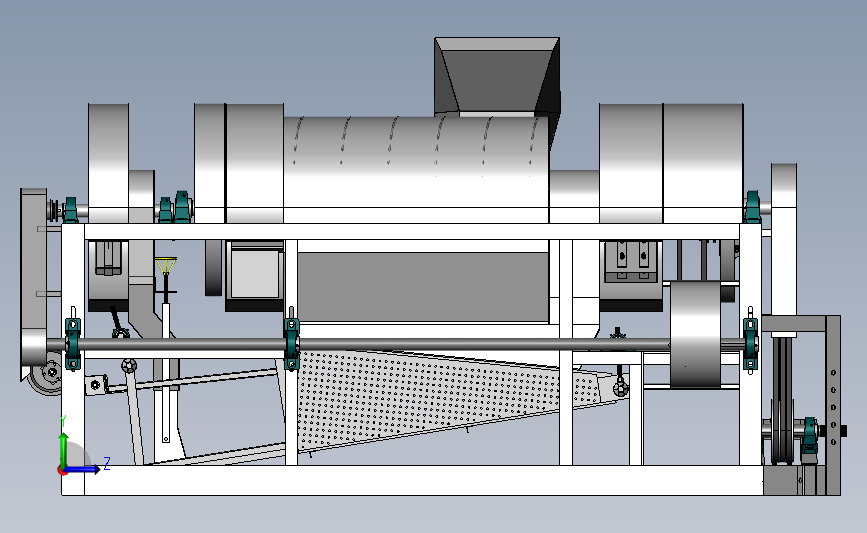Select the top-right teal bearing on upper shaft
The image size is (867, 533).
click(x=752, y=207)
